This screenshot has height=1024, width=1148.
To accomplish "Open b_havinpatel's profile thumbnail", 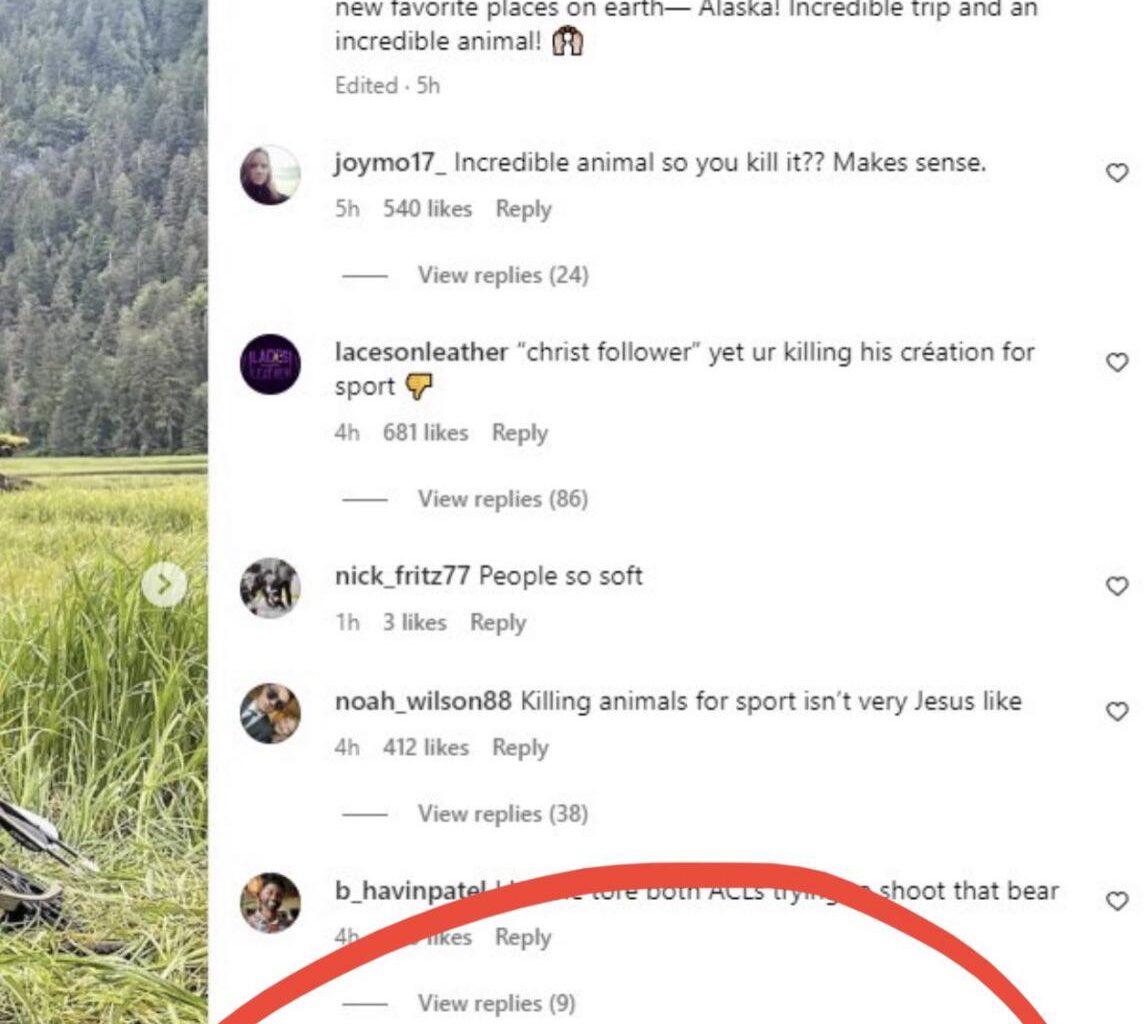I will [x=270, y=901].
